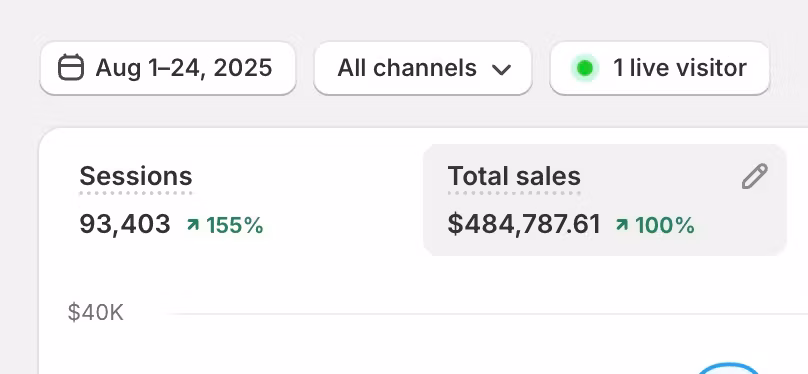Select the Sessions metric heading

(x=136, y=176)
